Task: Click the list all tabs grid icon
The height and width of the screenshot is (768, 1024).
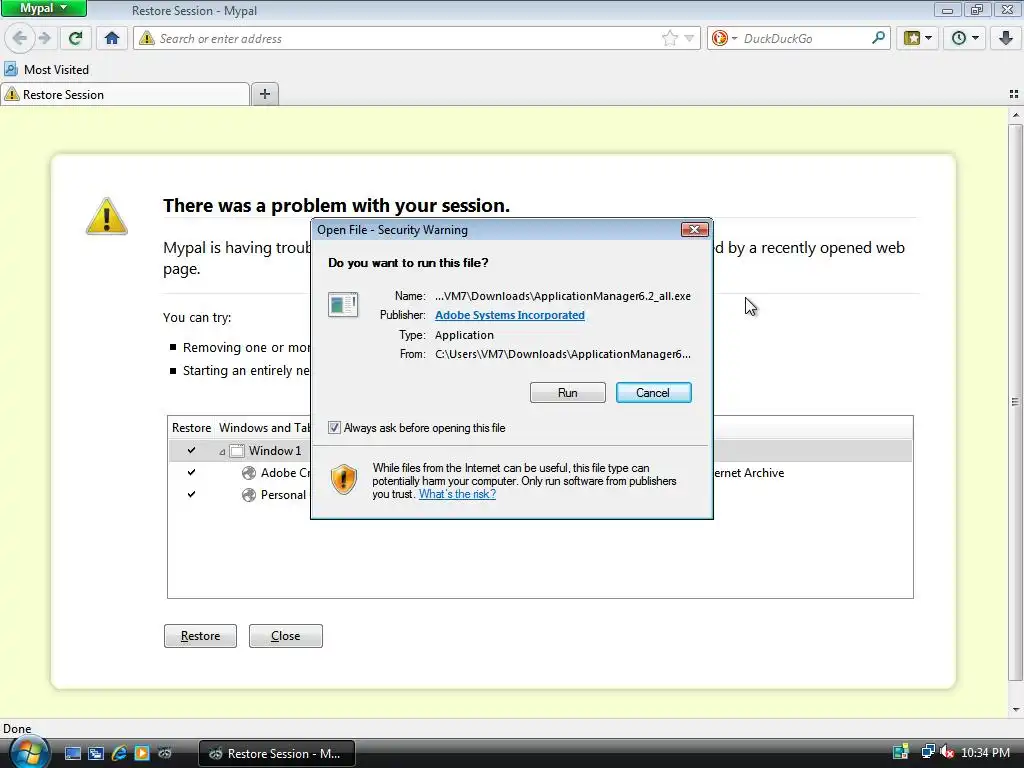Action: [x=1014, y=94]
